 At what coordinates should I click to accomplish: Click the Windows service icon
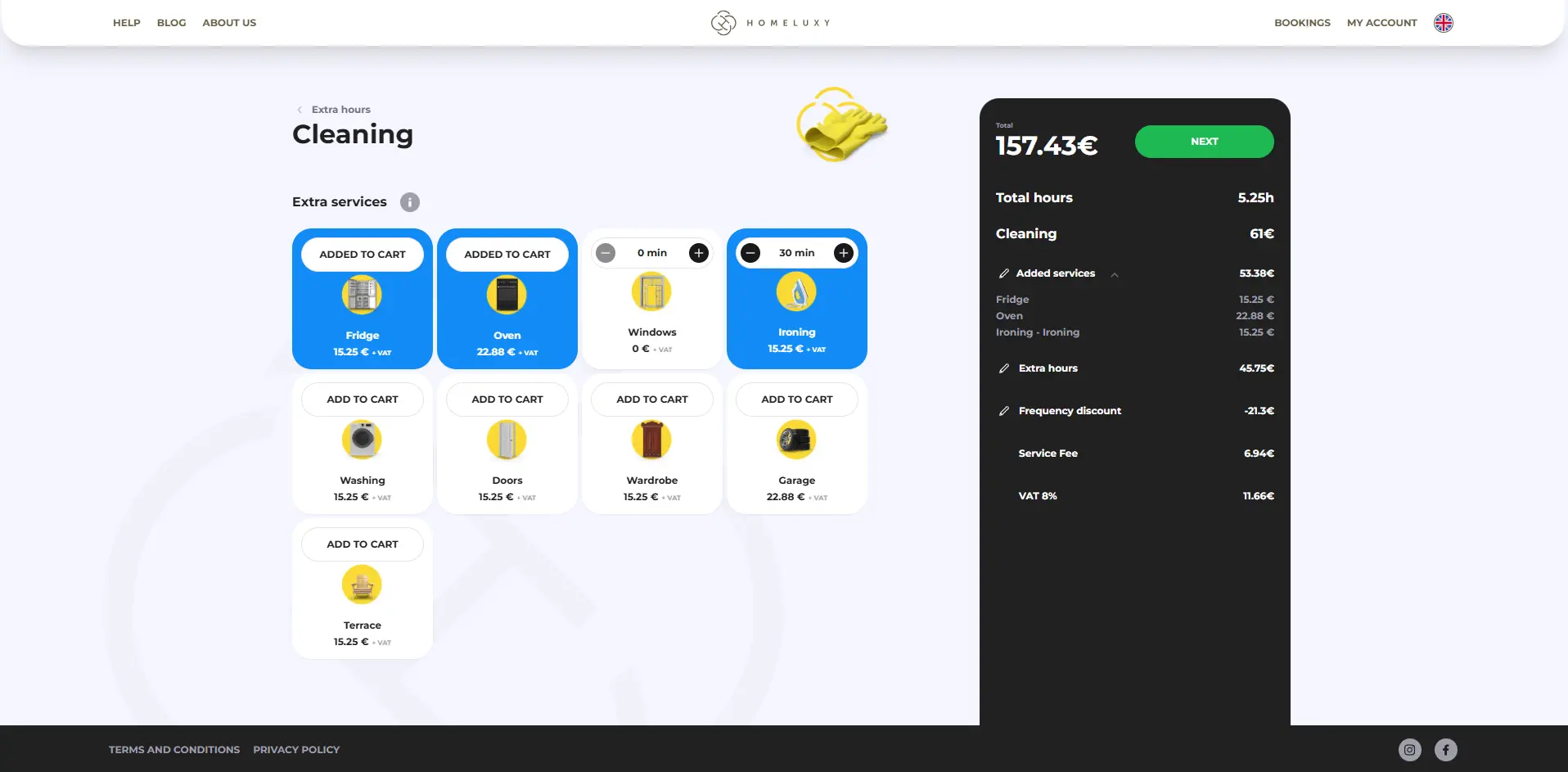tap(651, 291)
